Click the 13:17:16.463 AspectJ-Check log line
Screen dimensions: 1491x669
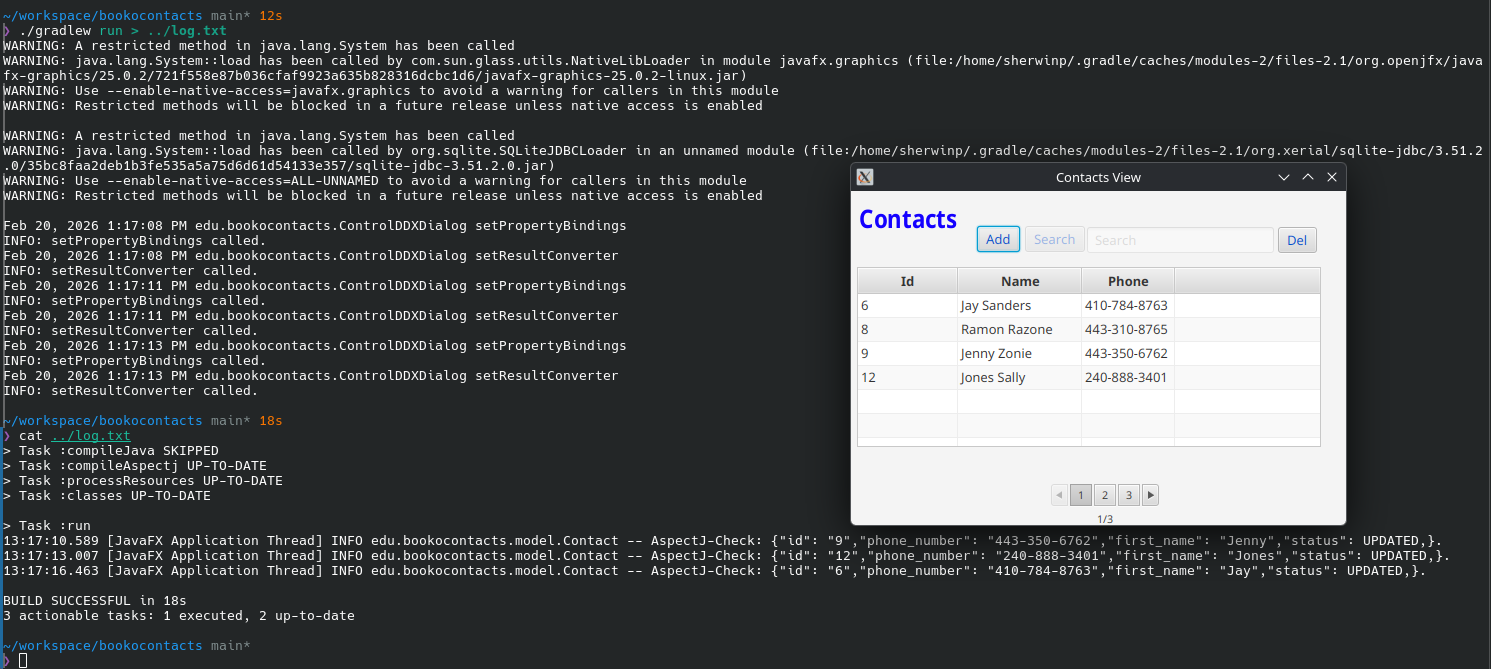coord(715,570)
